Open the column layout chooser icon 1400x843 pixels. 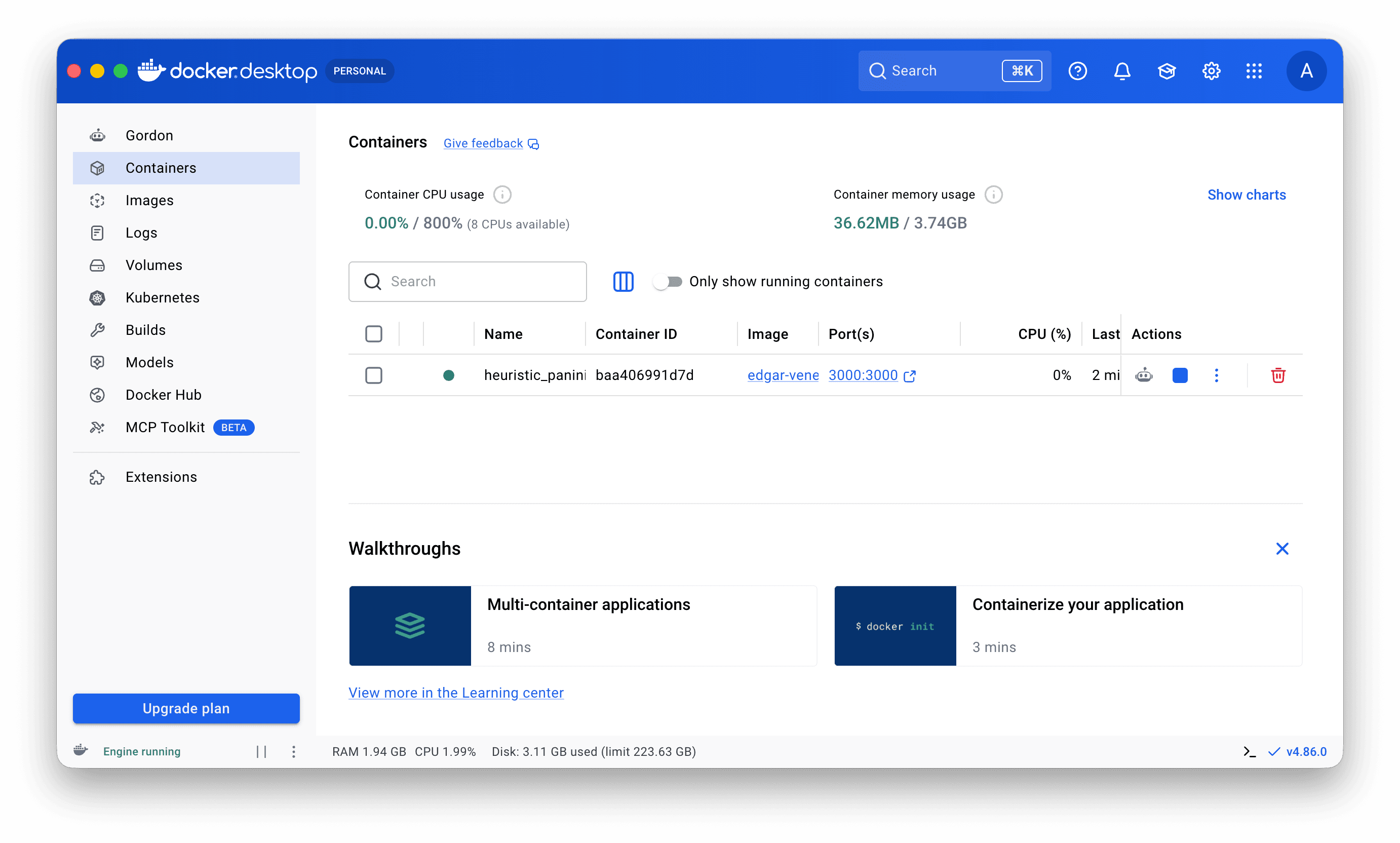coord(623,282)
